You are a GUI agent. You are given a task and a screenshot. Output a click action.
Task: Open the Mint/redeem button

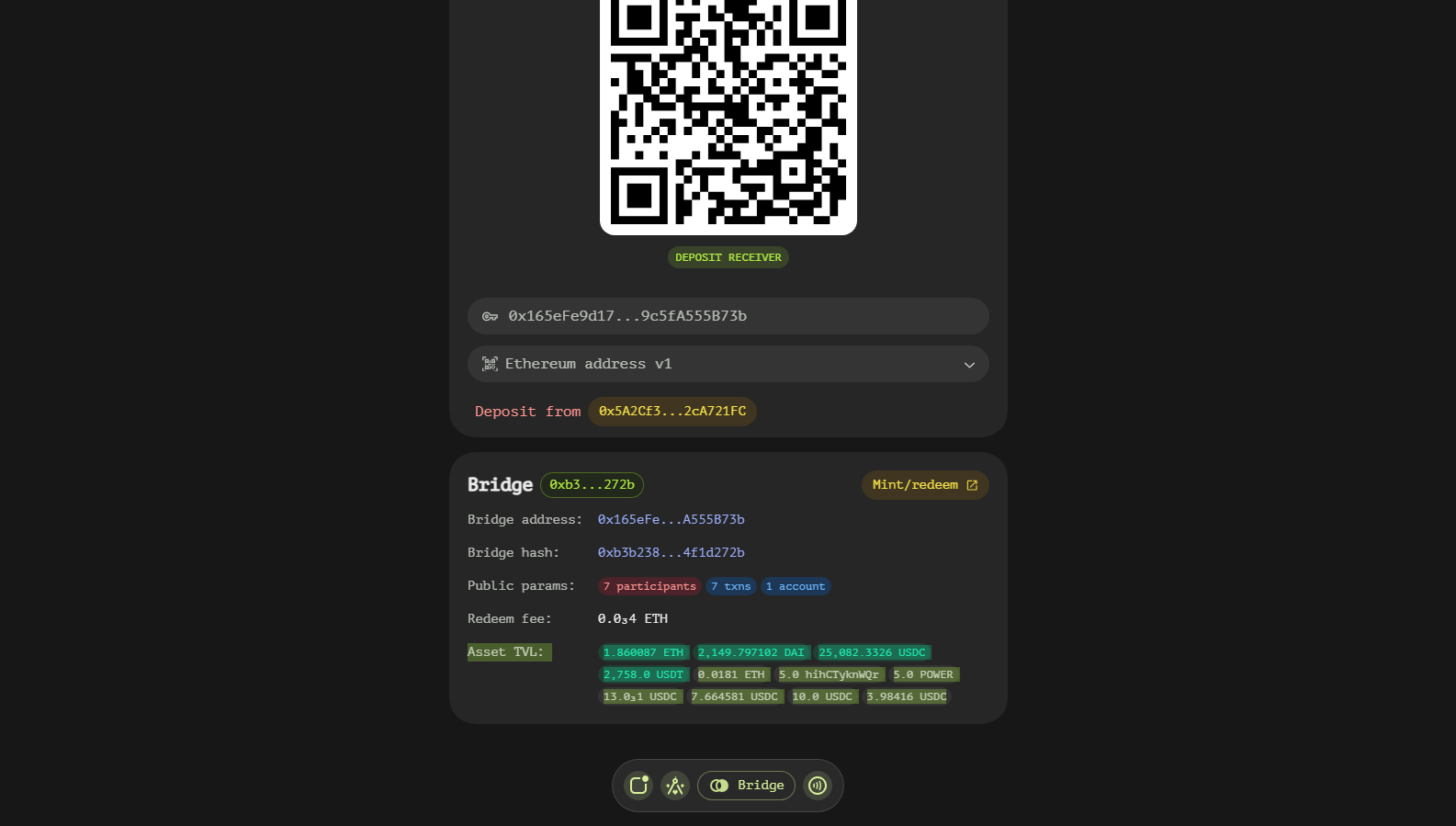925,485
